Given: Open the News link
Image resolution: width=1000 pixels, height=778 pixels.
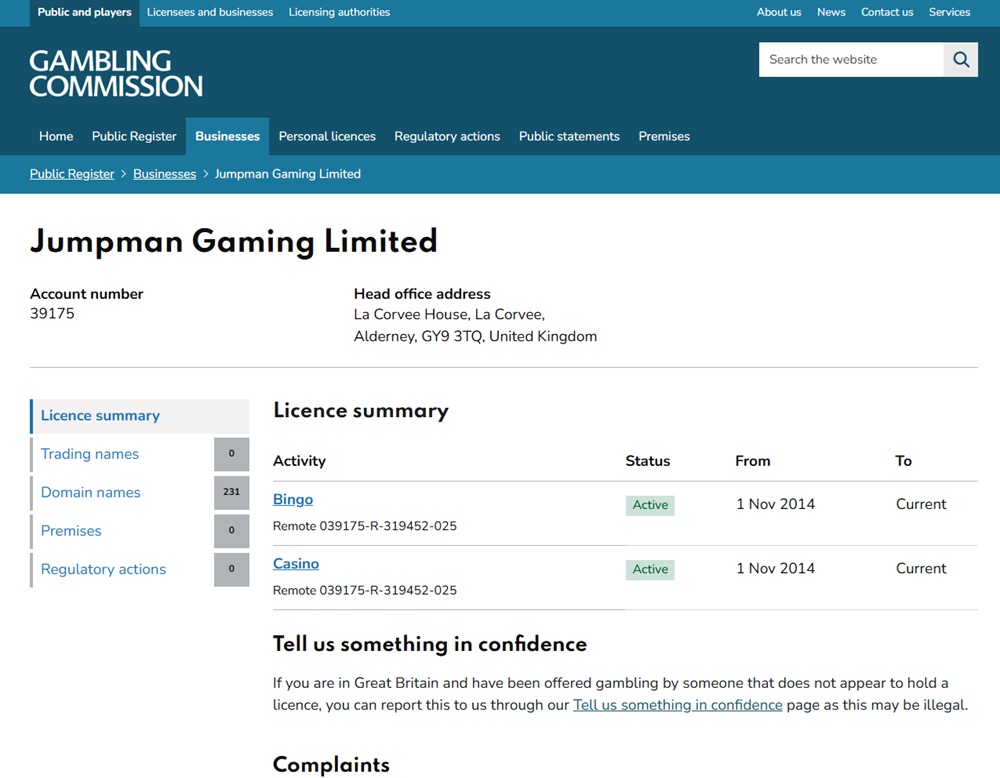Looking at the screenshot, I should pyautogui.click(x=831, y=12).
